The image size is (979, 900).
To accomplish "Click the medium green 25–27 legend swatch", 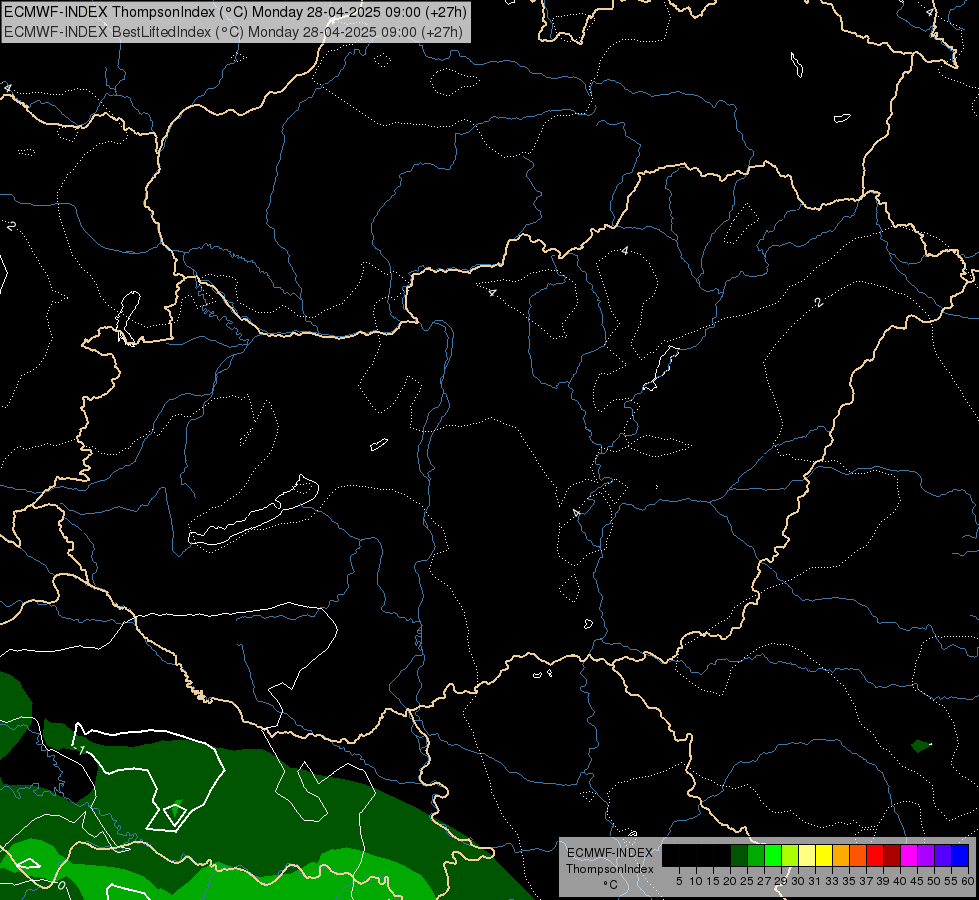I will 756,855.
